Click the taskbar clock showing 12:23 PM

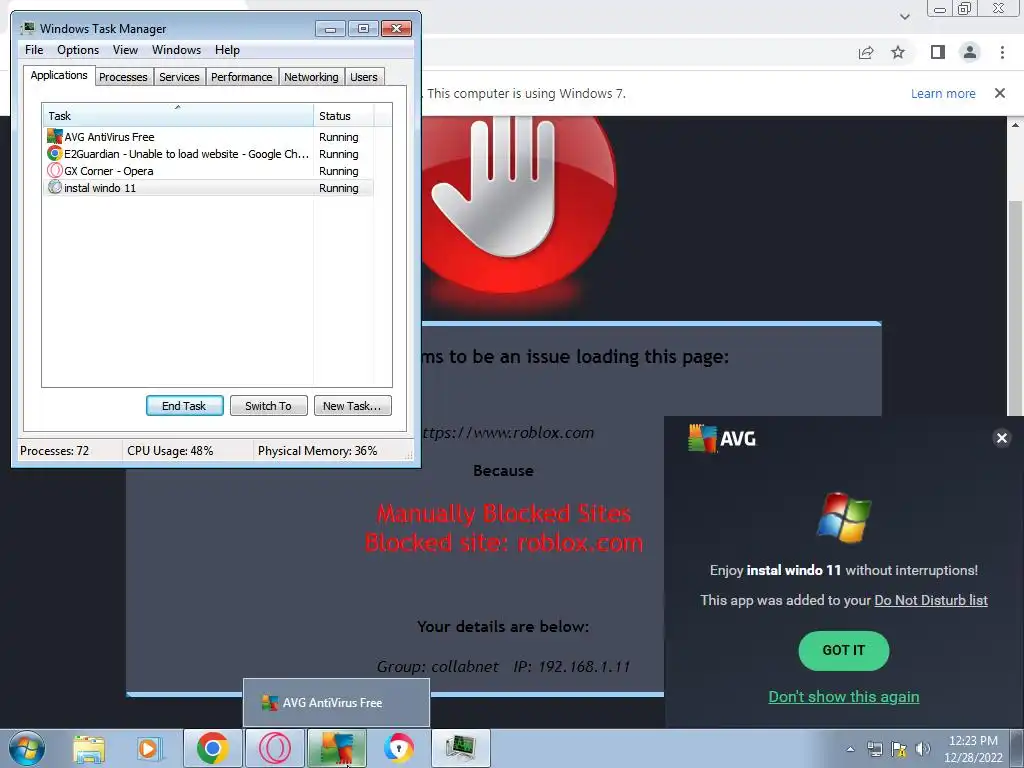click(973, 749)
